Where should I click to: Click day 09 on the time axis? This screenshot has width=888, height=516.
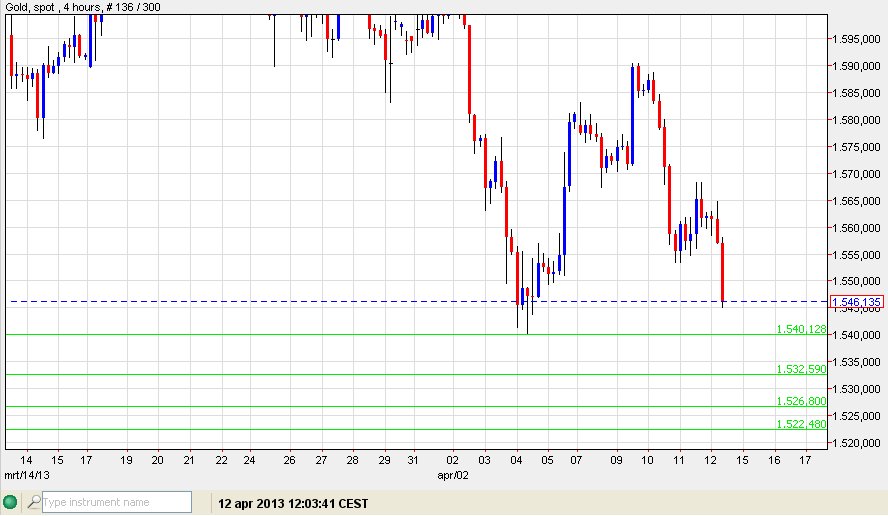point(616,460)
